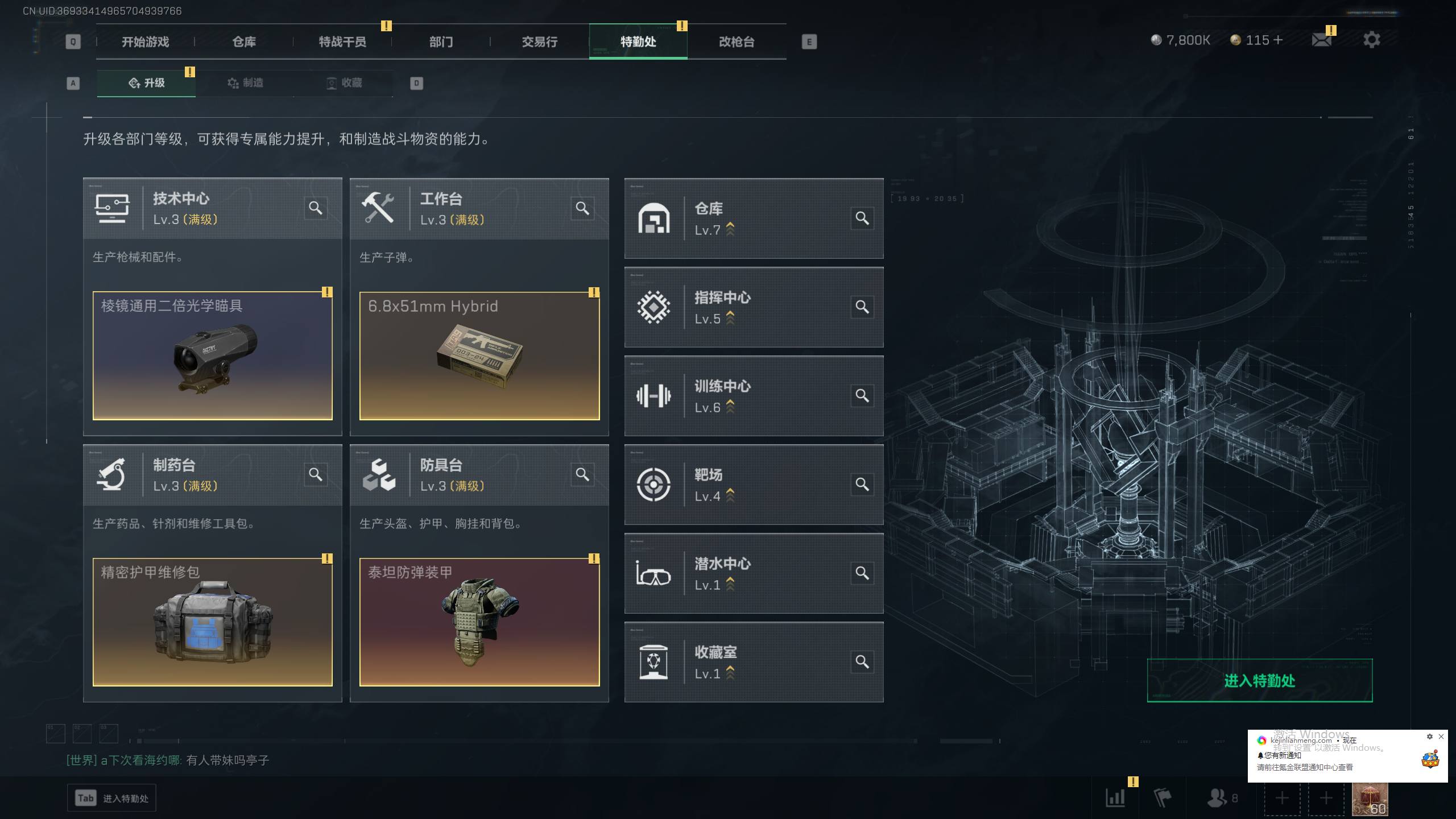
Task: Open the settings gear icon
Action: [1372, 40]
